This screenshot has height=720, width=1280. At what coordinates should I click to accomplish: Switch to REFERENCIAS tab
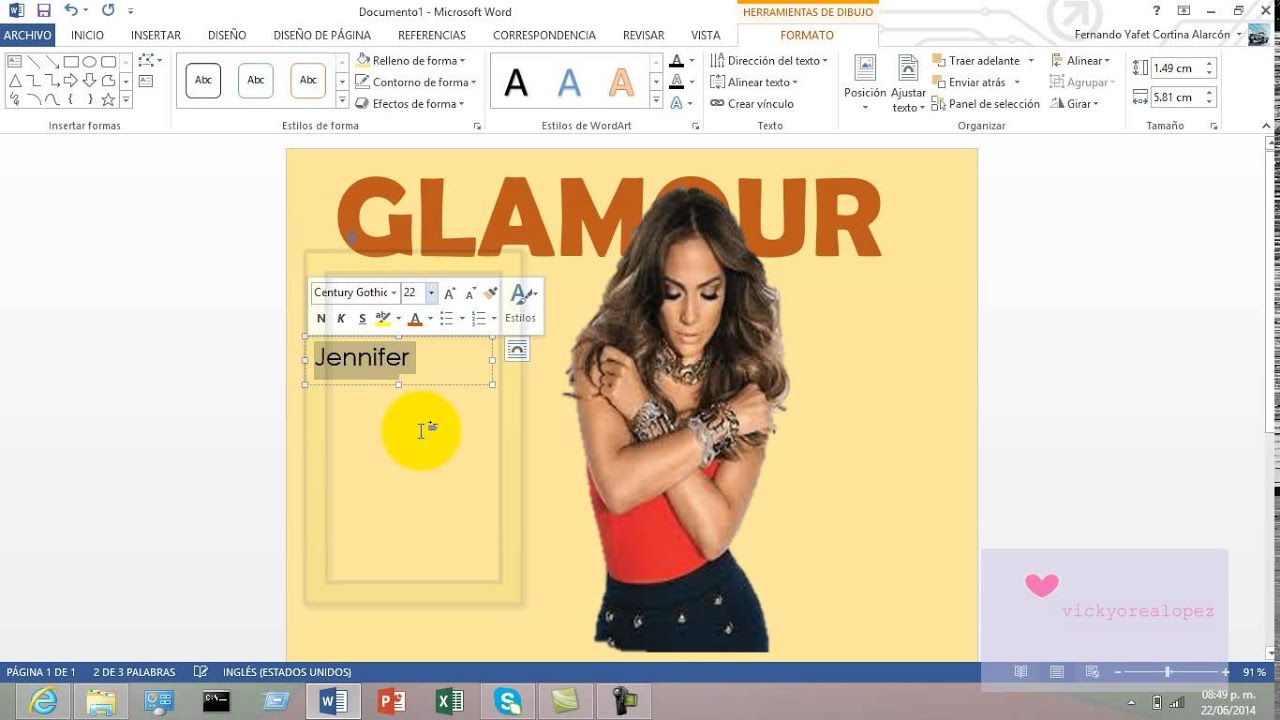(x=432, y=35)
